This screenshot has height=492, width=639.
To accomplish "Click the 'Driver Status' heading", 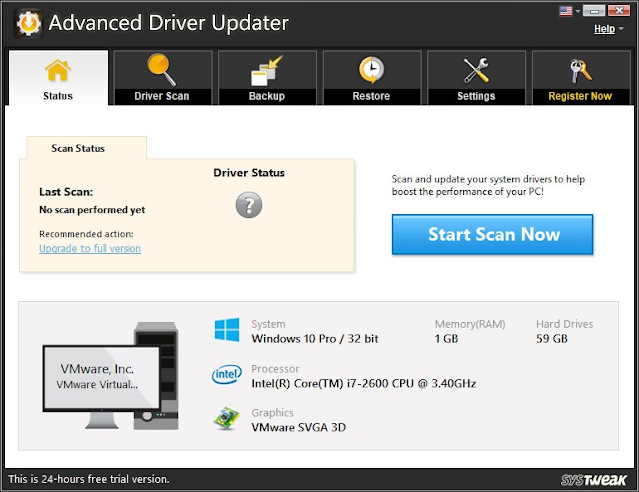I will (249, 173).
